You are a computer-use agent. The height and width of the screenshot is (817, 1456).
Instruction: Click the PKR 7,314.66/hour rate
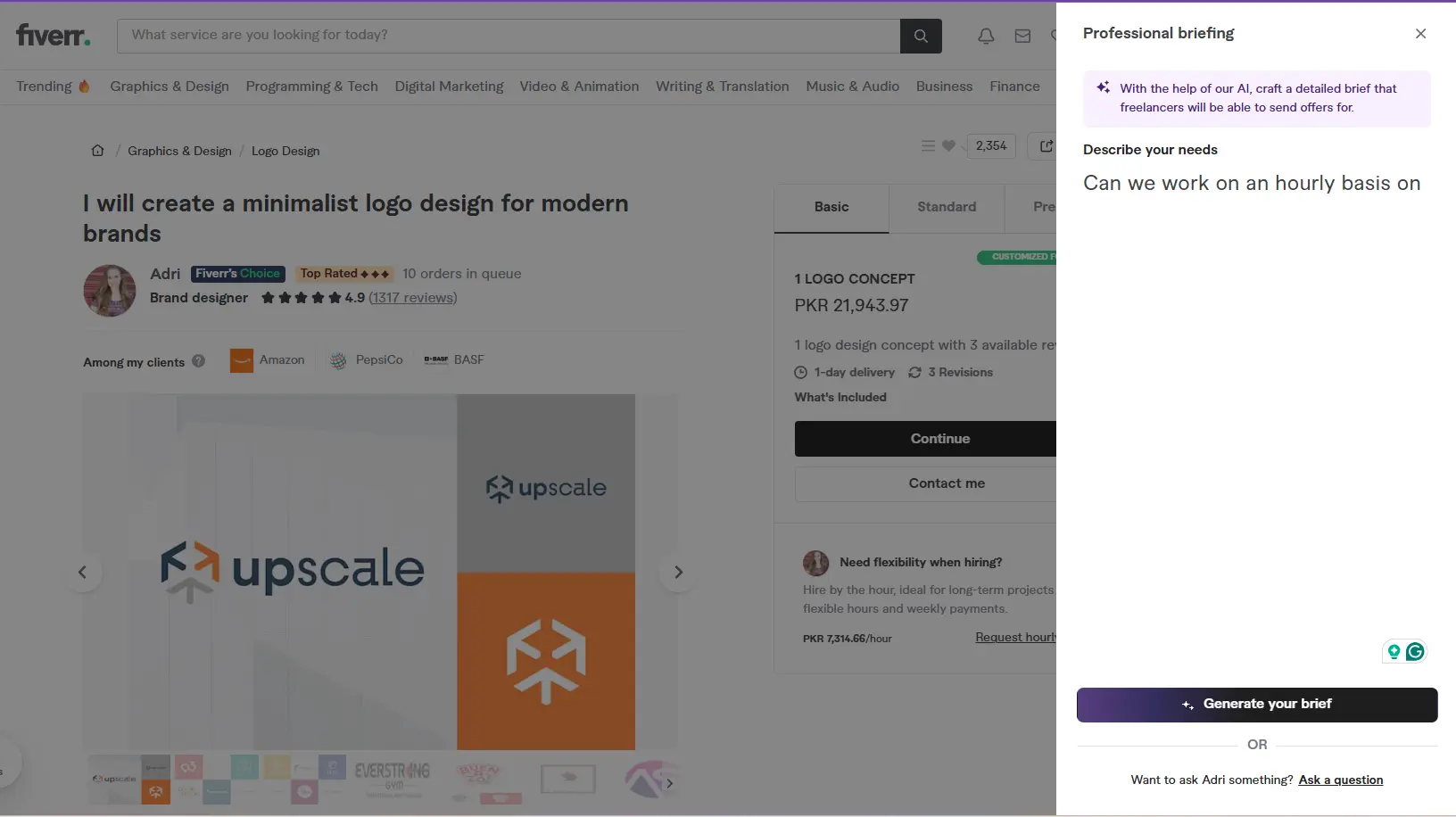[x=848, y=639]
